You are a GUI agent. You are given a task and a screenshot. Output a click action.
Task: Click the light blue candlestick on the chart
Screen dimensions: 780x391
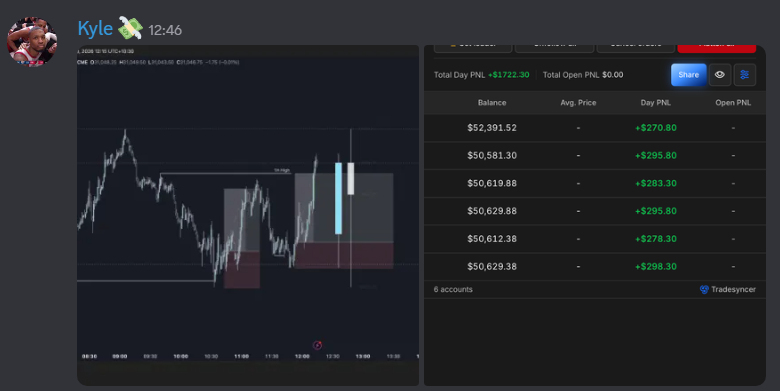coord(338,198)
